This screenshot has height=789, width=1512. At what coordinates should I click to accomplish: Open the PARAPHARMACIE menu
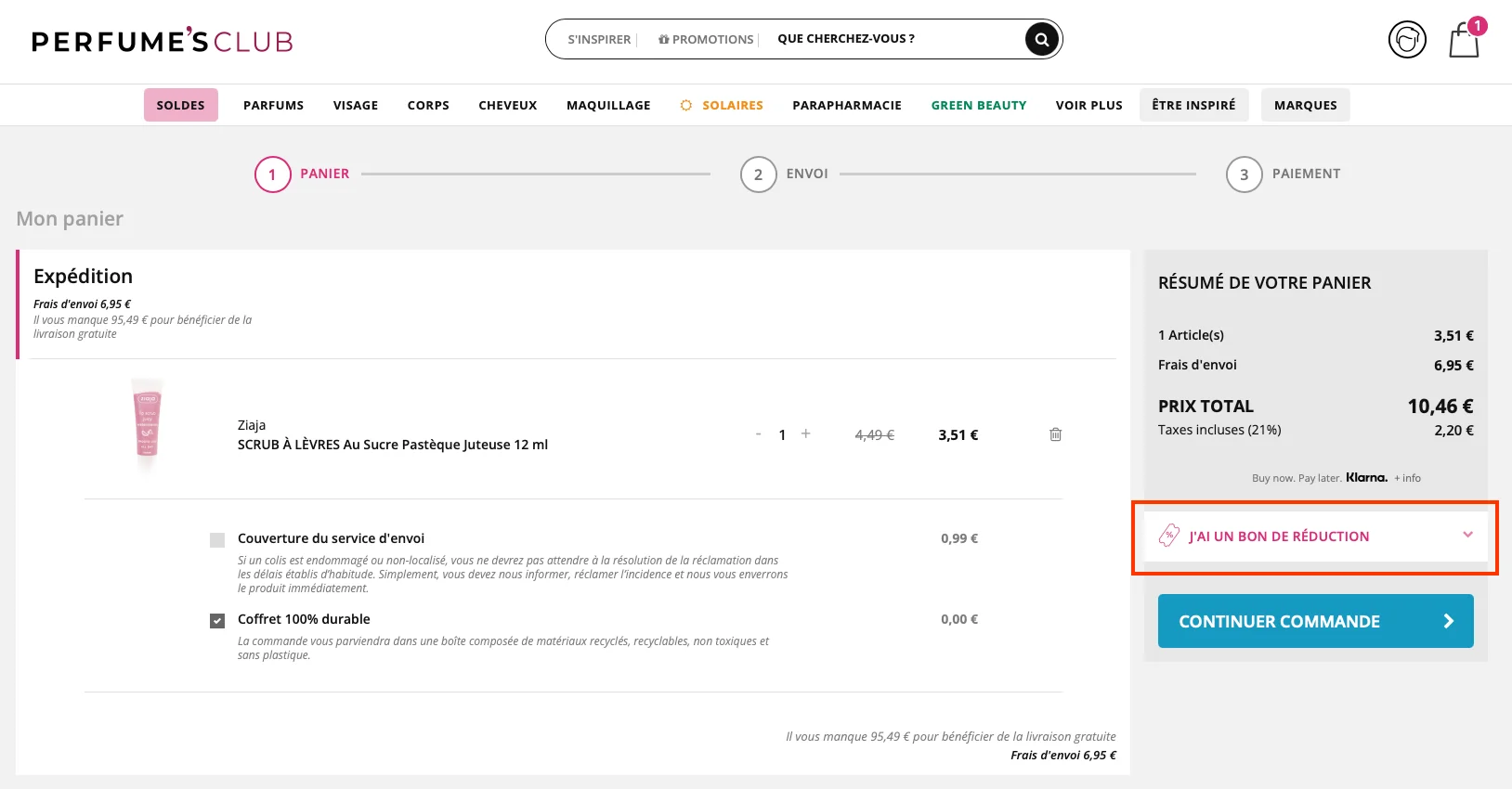(847, 105)
